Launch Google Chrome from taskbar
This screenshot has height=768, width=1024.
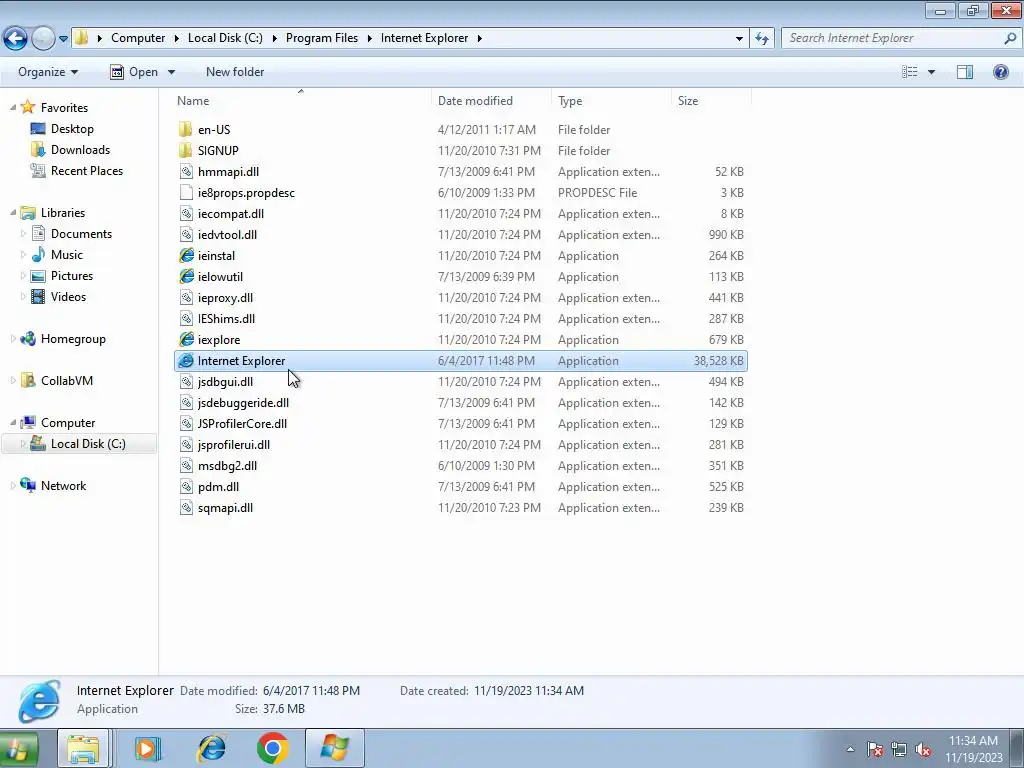pos(272,748)
